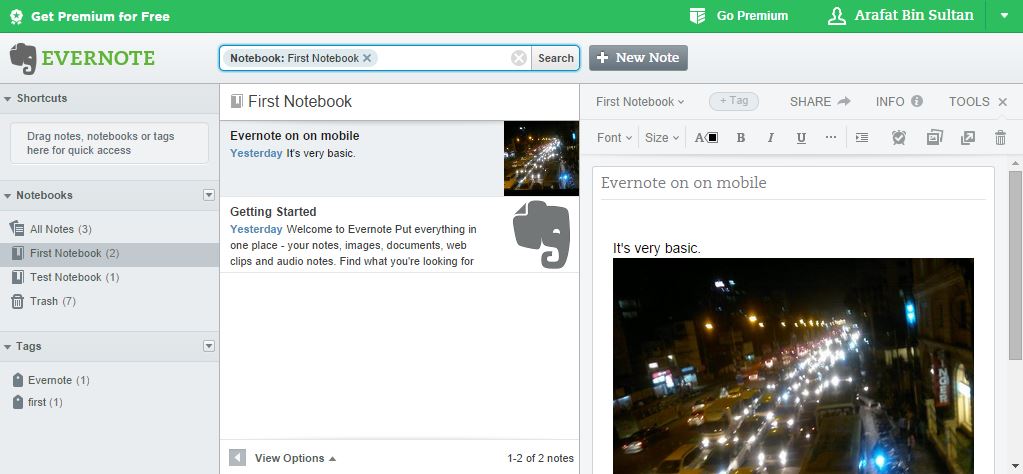
Task: Open note INFO panel
Action: pos(899,102)
